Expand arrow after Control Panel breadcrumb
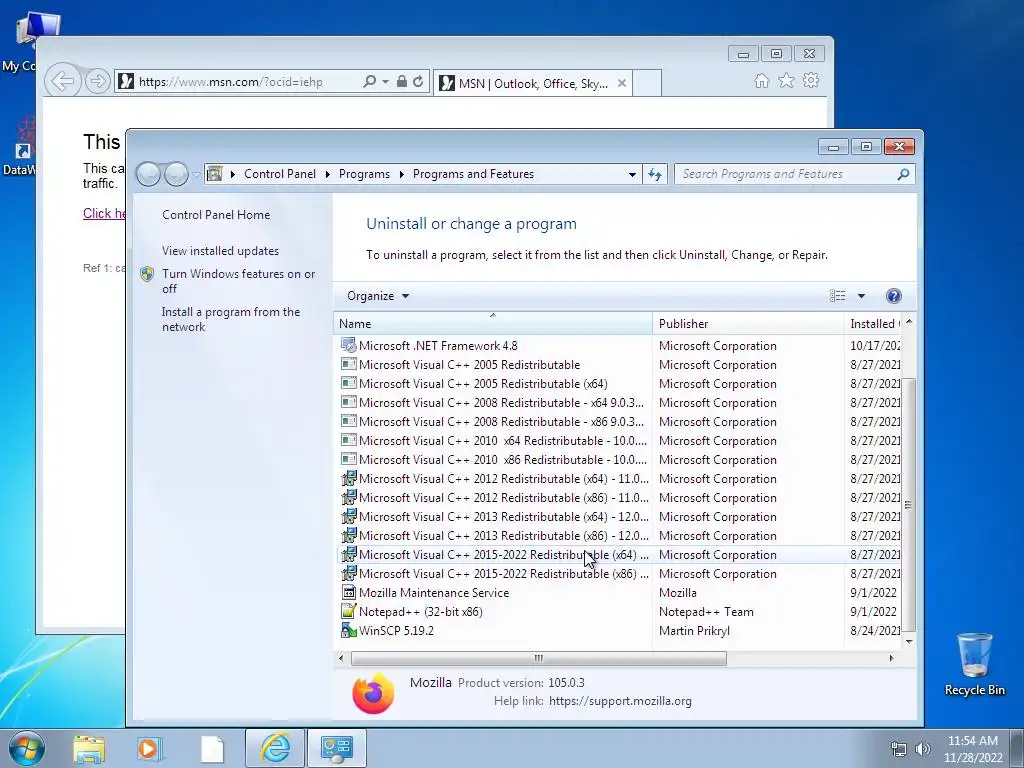 327,174
